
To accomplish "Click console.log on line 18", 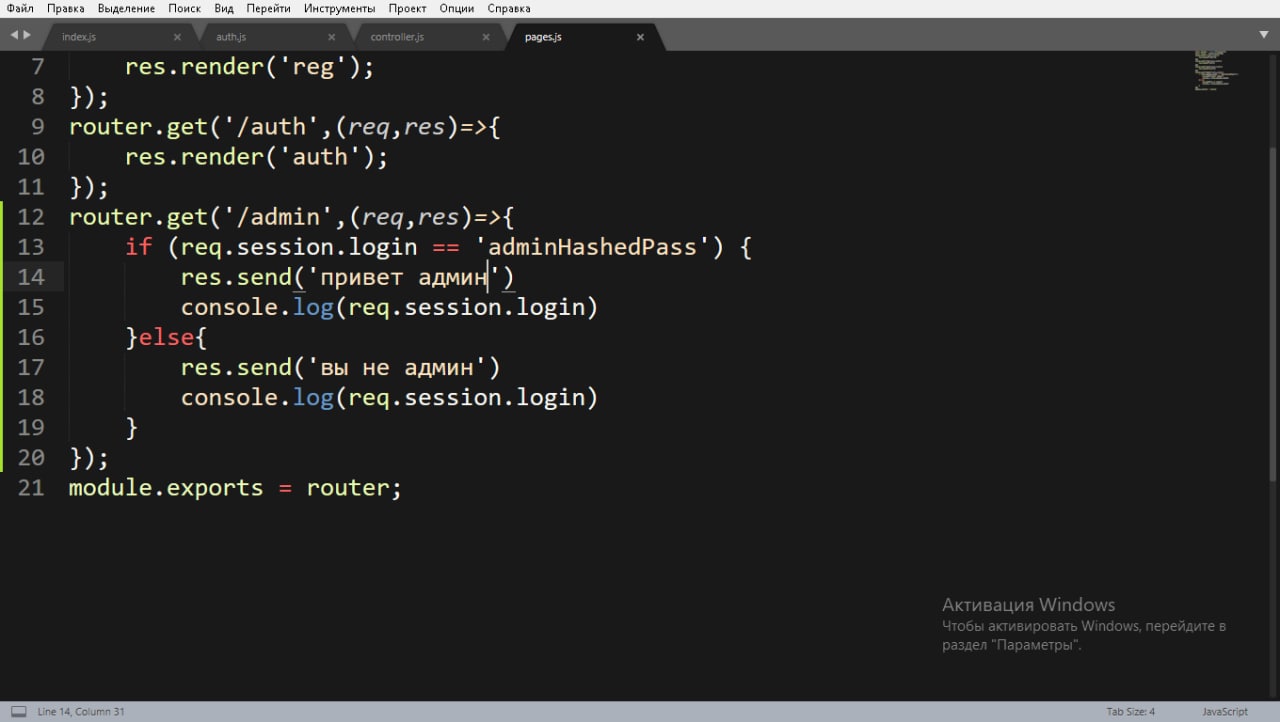I will point(257,397).
